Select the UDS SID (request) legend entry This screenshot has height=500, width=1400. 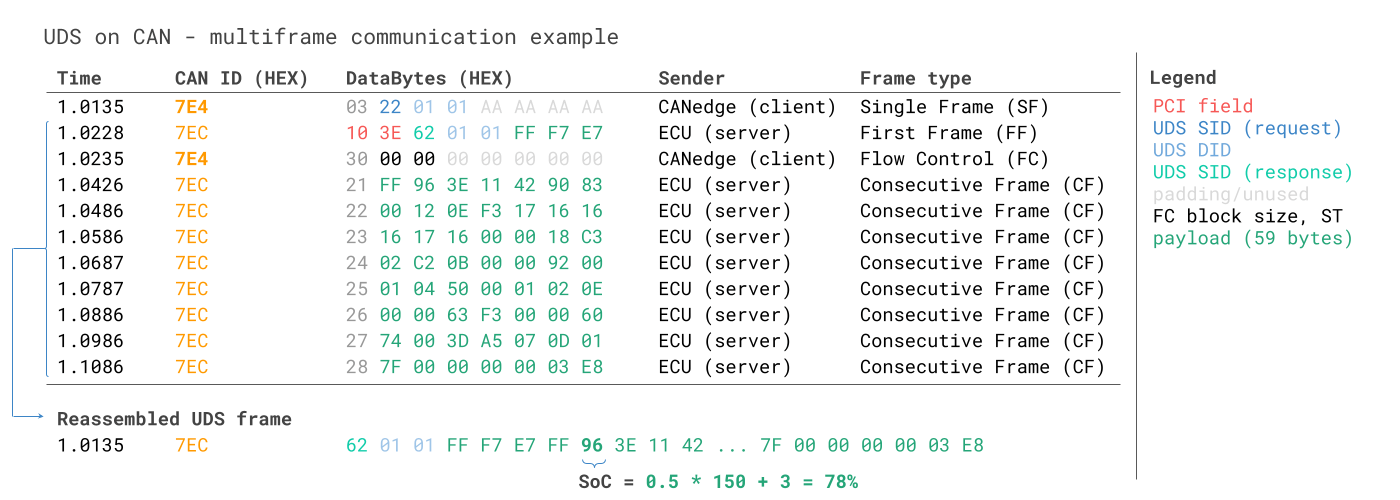[x=1247, y=128]
